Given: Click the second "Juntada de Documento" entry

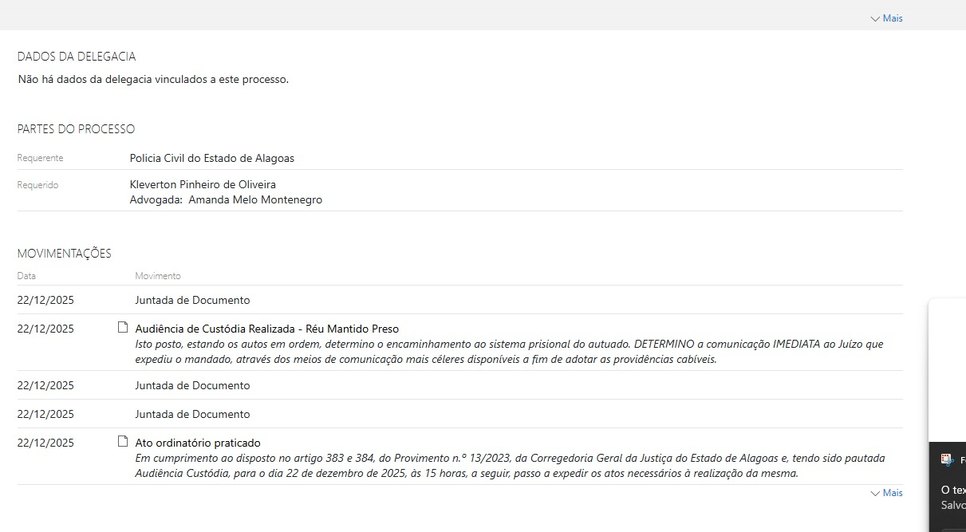Looking at the screenshot, I should 192,385.
